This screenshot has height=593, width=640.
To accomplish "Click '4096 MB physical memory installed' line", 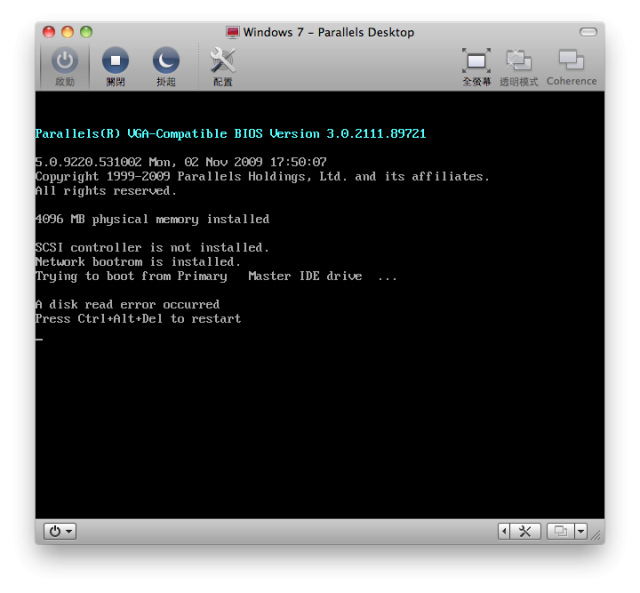I will [152, 220].
